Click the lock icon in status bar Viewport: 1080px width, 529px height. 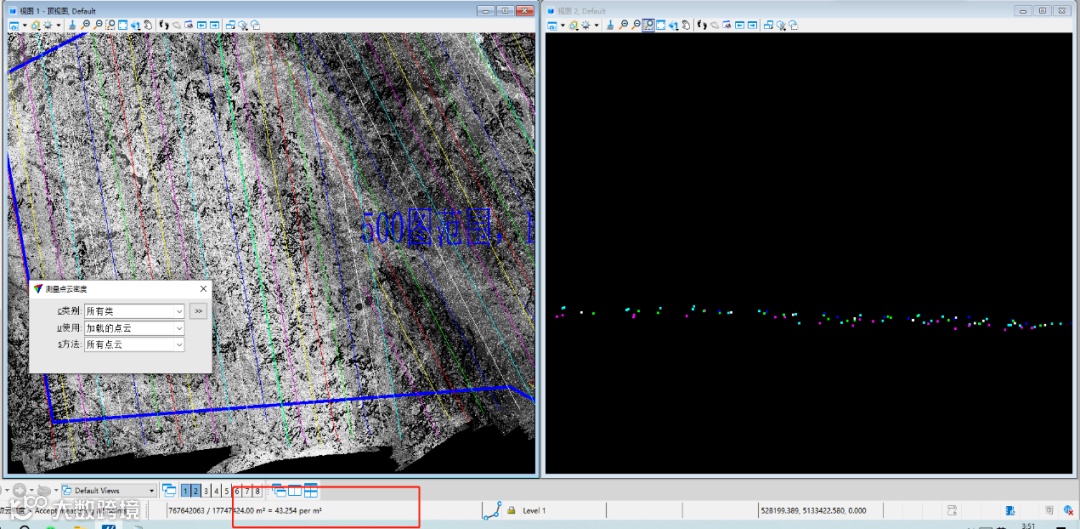tap(512, 510)
